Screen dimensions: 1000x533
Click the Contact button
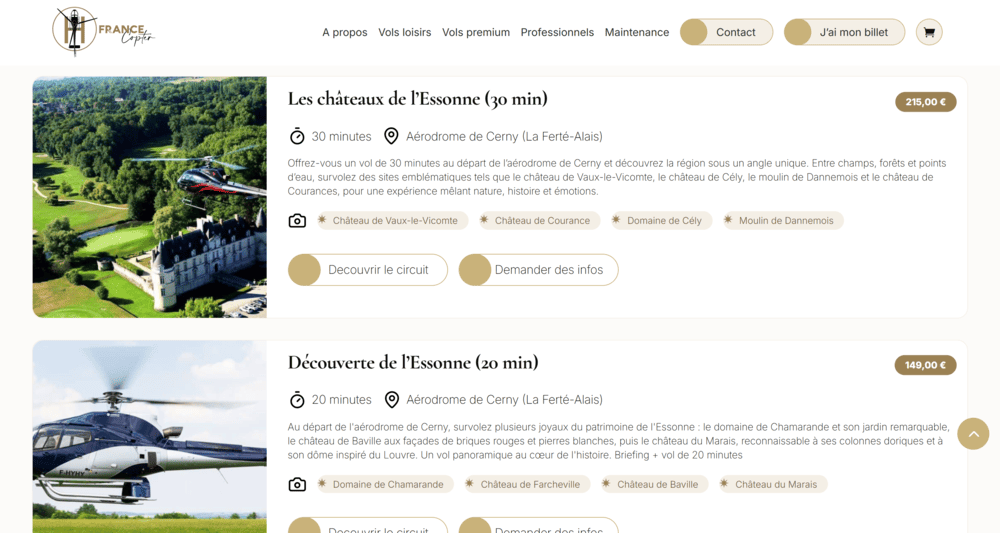(726, 33)
